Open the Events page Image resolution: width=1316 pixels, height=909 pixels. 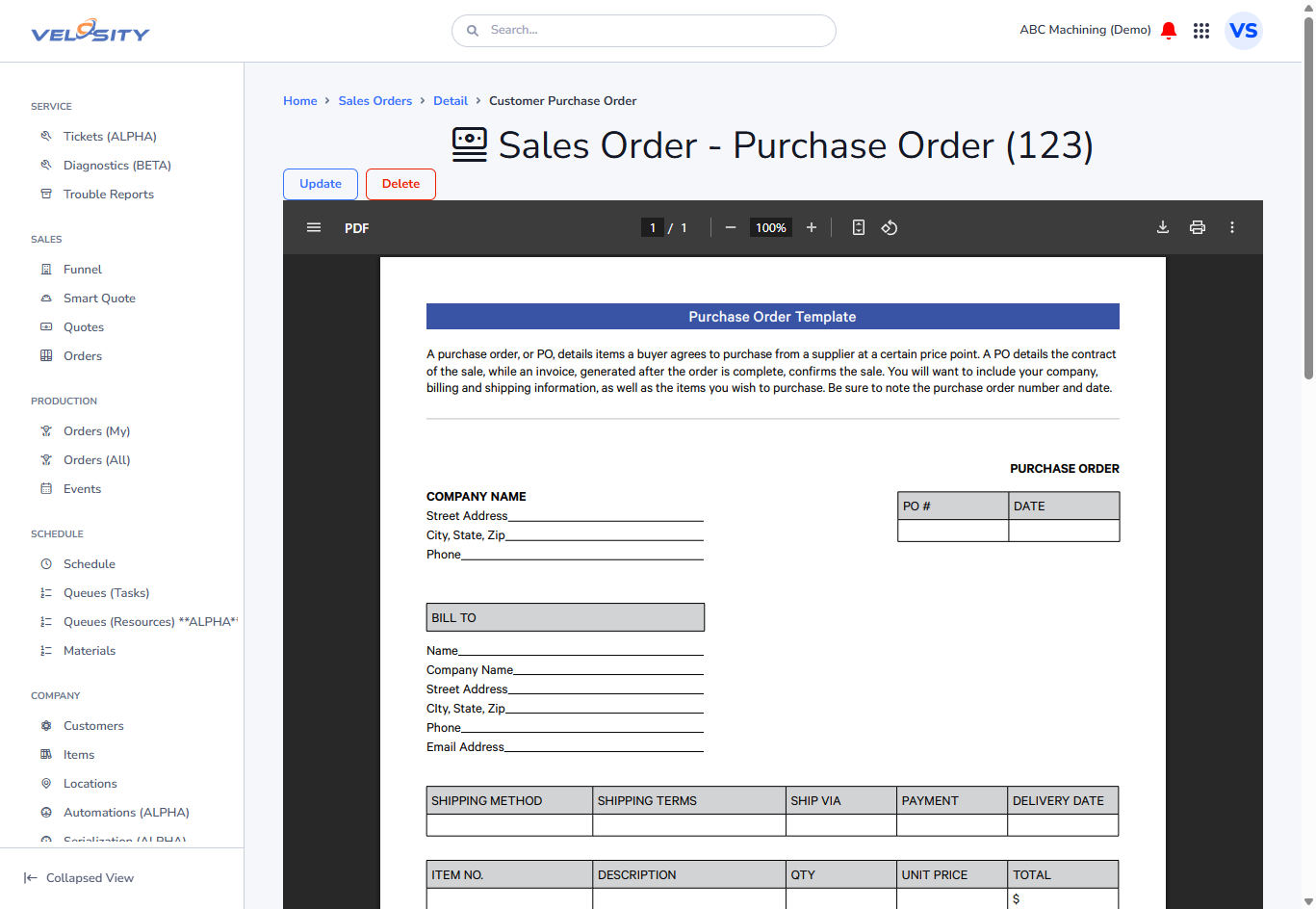[x=82, y=489]
